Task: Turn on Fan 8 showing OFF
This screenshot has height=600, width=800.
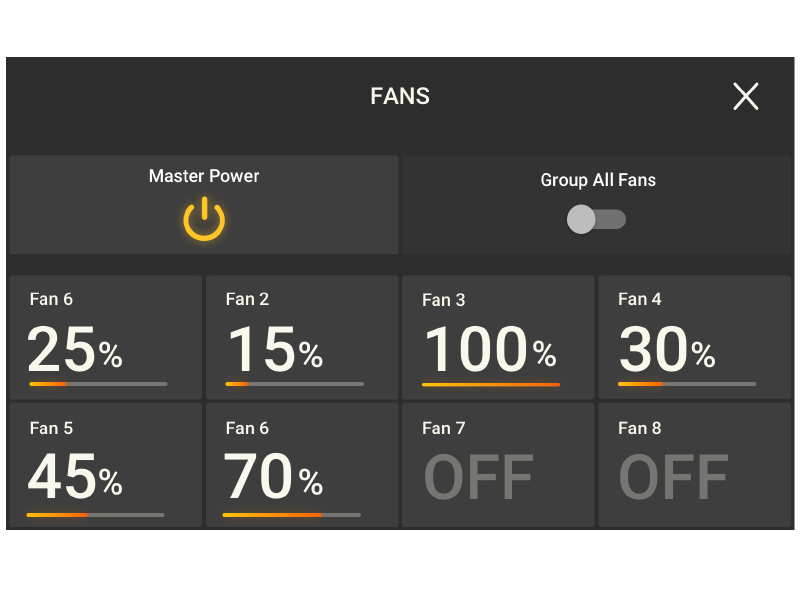Action: pos(693,466)
